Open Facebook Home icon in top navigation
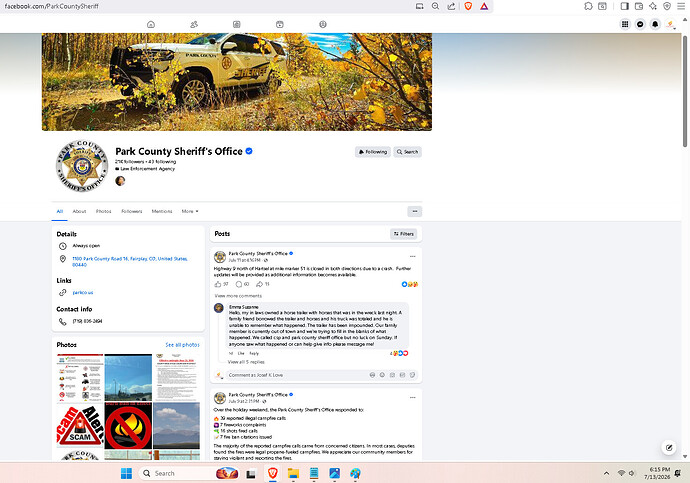The width and height of the screenshot is (690, 483). click(x=151, y=24)
